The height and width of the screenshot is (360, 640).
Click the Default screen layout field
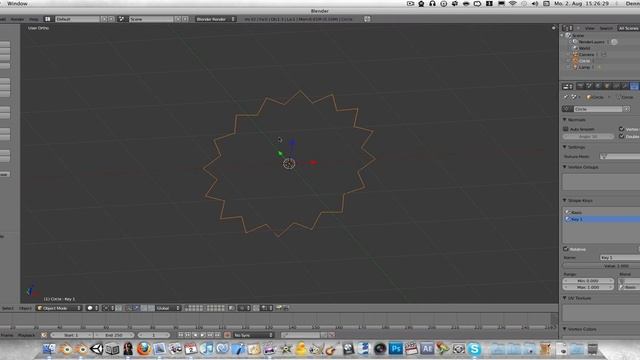(x=77, y=19)
